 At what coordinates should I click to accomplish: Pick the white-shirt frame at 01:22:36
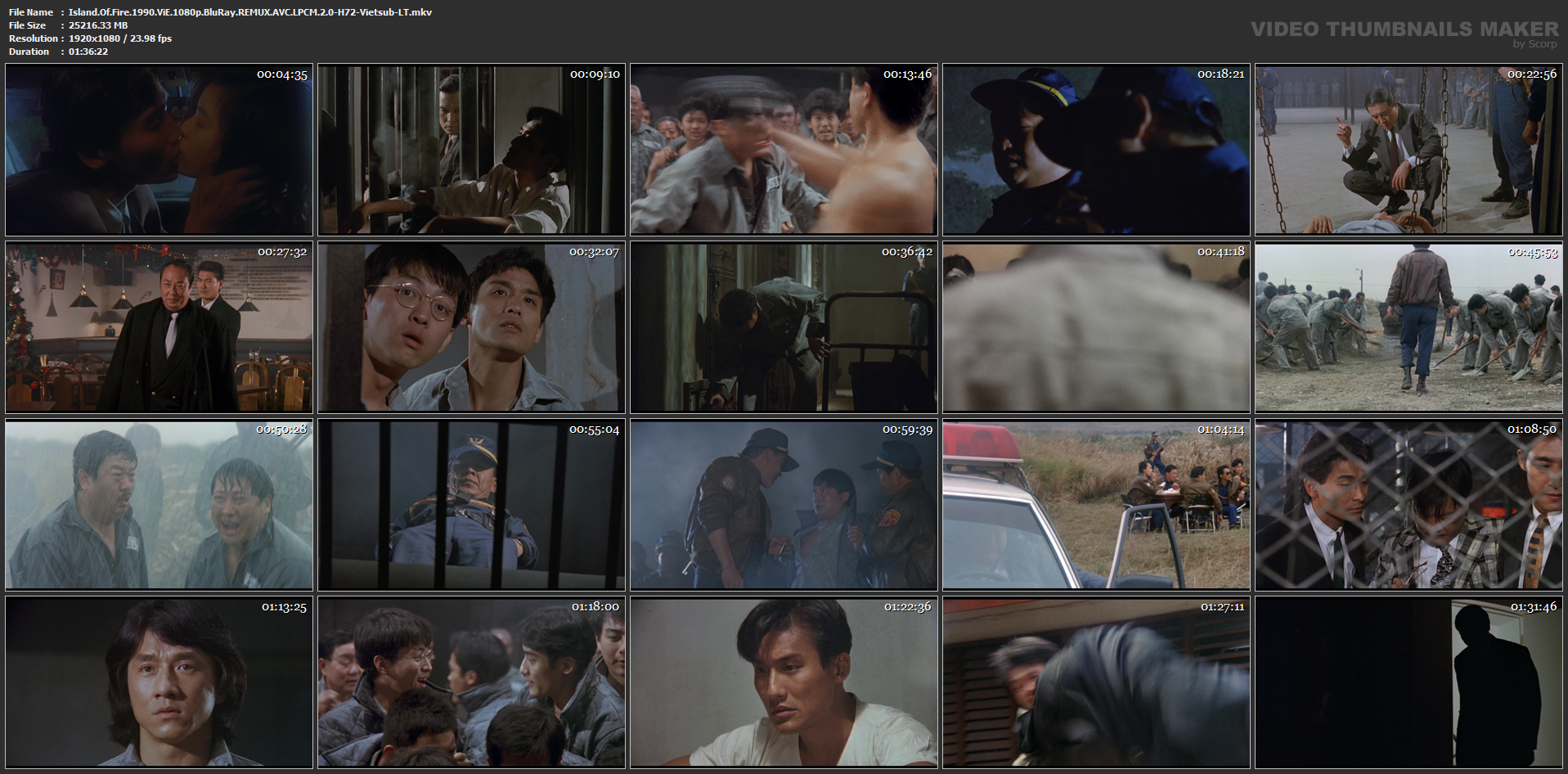click(784, 682)
